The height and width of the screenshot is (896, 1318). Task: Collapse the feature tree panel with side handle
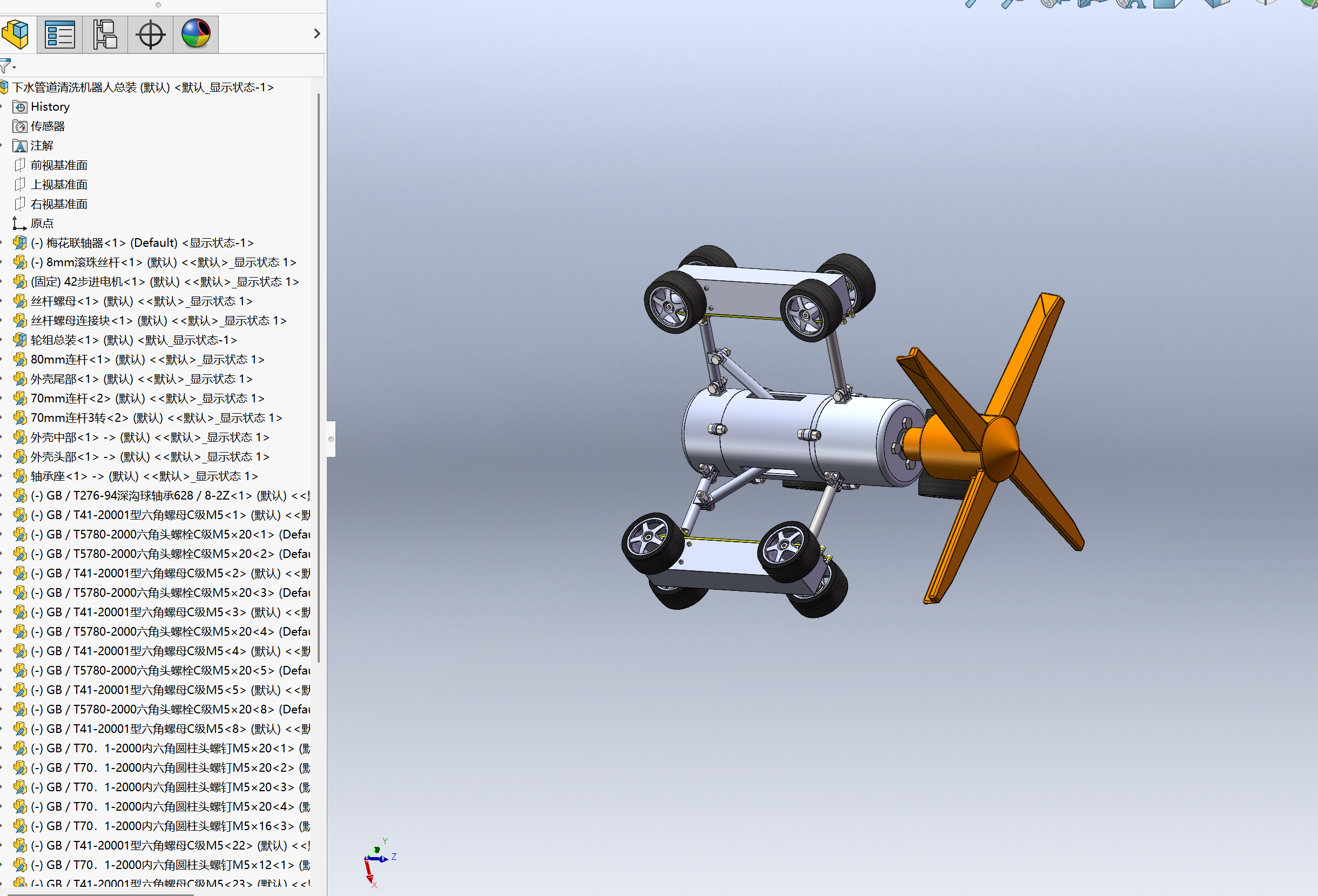pyautogui.click(x=331, y=439)
